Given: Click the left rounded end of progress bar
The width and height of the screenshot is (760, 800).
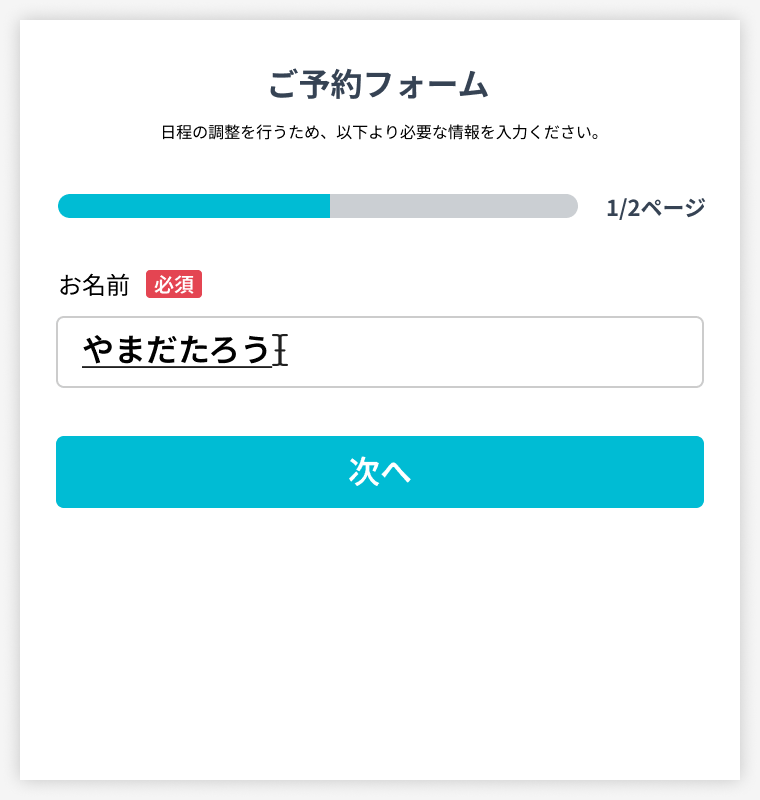Looking at the screenshot, I should [64, 206].
